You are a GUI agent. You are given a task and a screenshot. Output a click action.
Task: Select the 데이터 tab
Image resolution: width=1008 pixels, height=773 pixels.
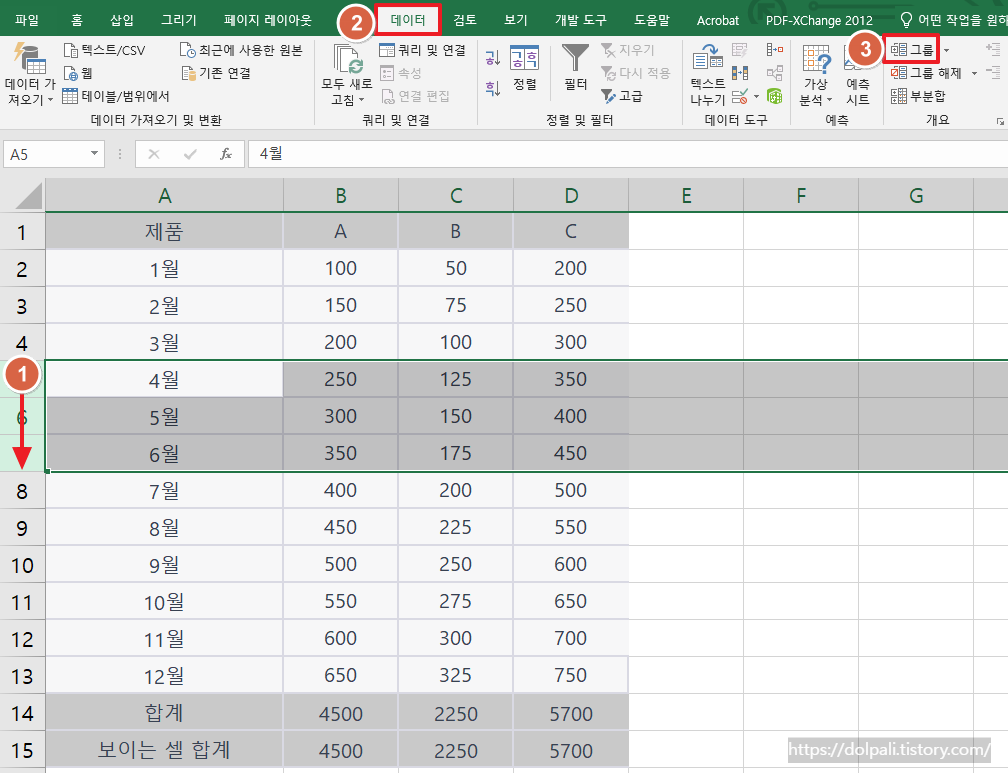(x=408, y=20)
